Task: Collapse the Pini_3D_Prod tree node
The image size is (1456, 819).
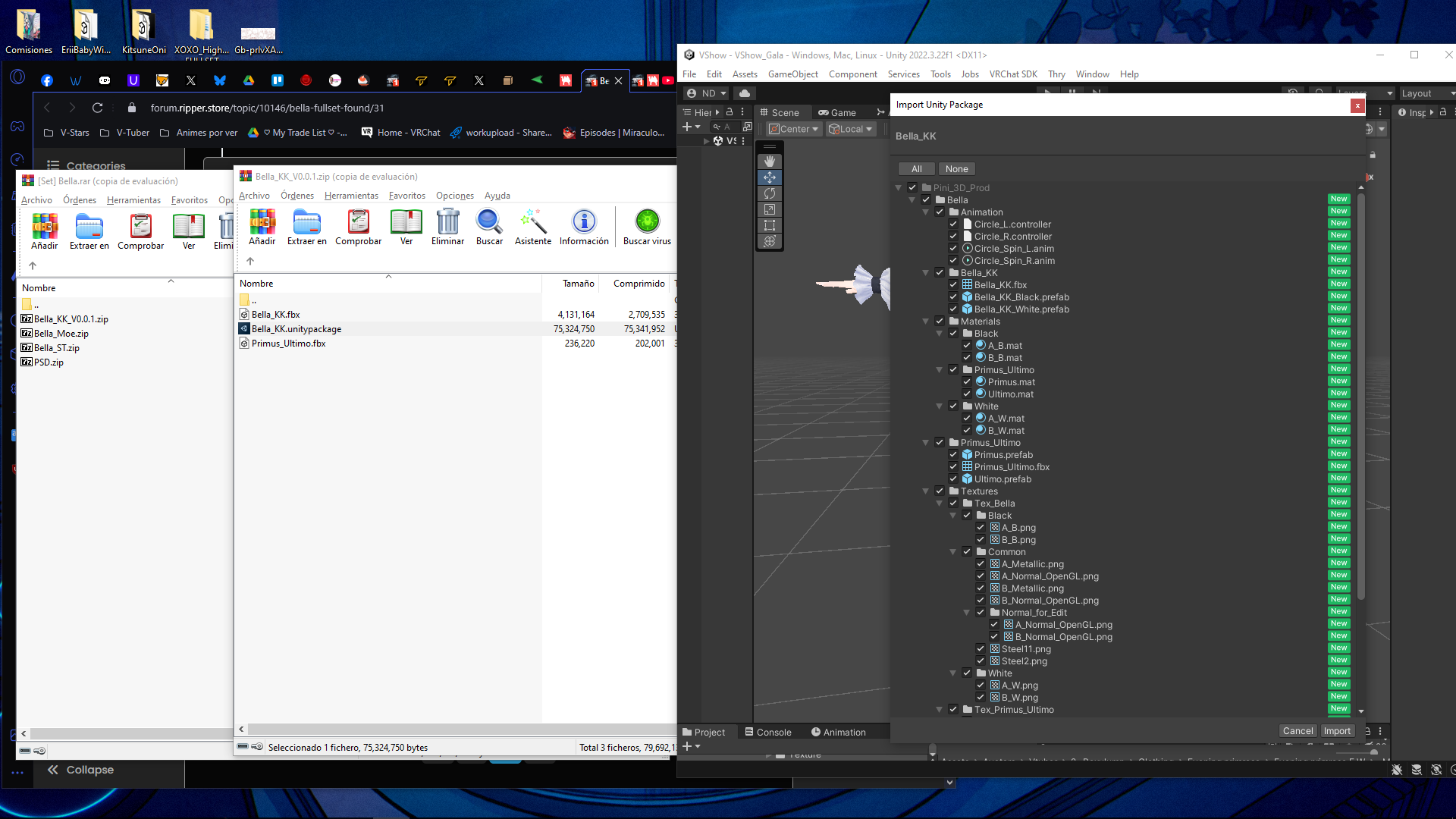Action: pyautogui.click(x=899, y=187)
